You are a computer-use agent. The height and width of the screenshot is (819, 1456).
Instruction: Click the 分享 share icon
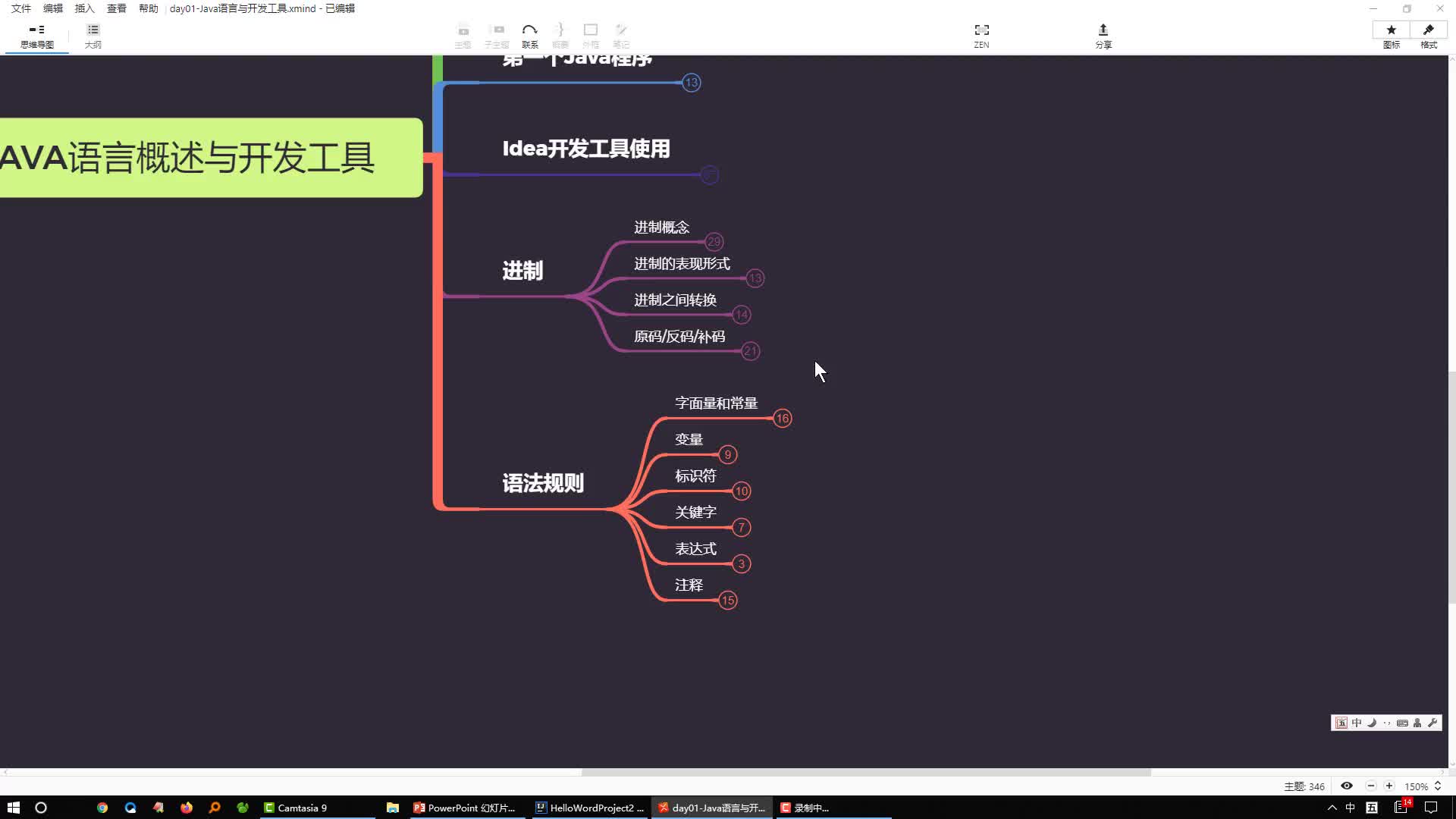tap(1103, 36)
